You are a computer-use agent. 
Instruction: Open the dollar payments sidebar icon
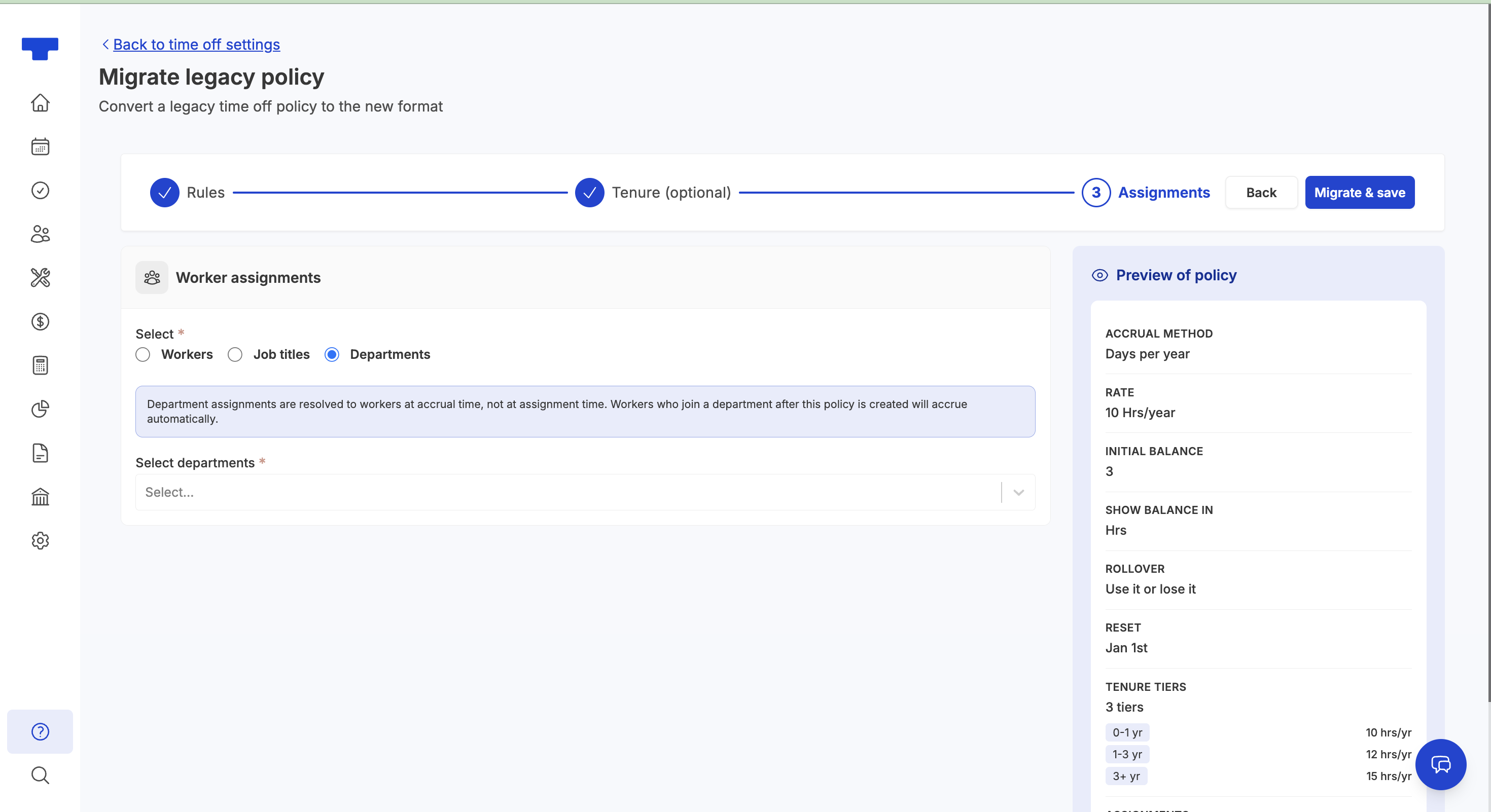pos(40,321)
